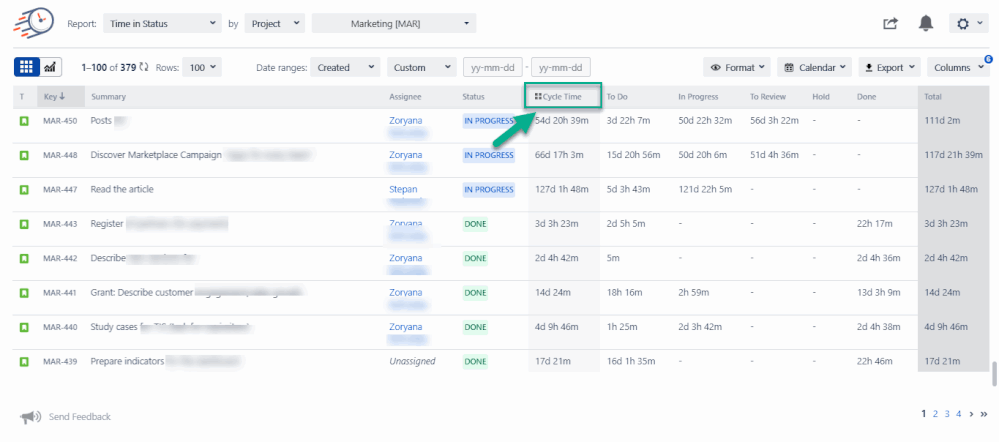
Task: Open assignee Zoryana on MAR-450
Action: [x=406, y=120]
